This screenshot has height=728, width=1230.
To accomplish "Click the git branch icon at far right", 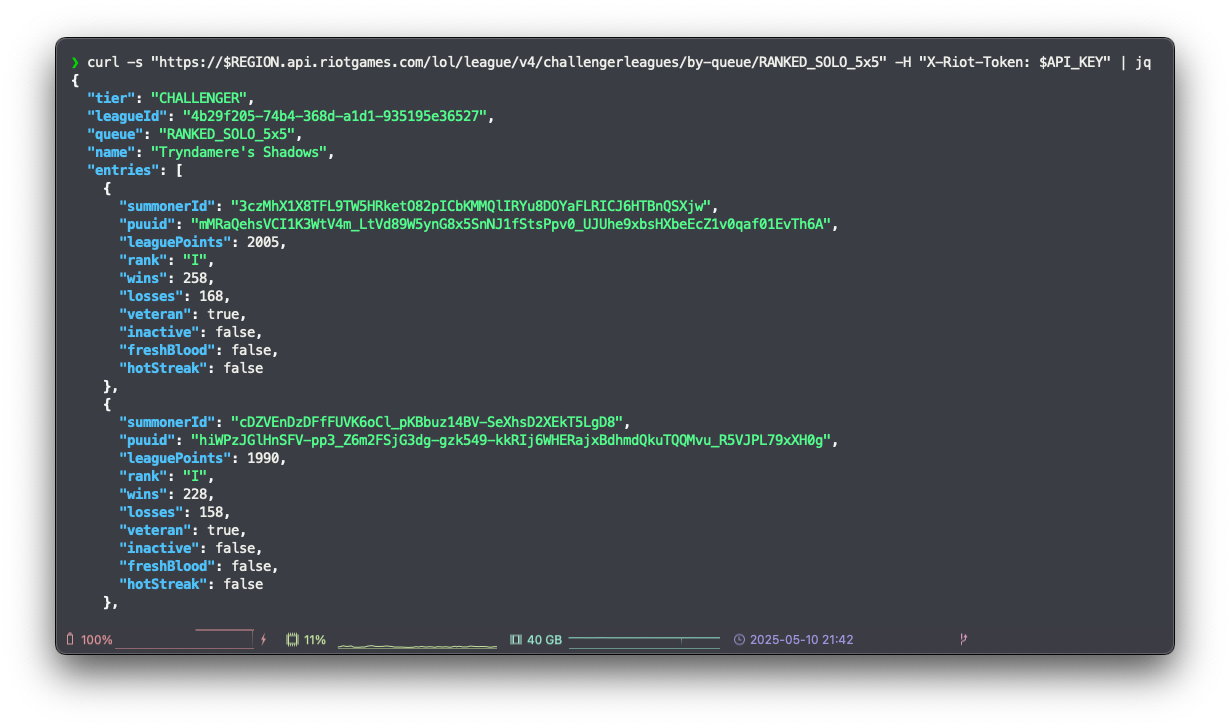I will coord(962,639).
